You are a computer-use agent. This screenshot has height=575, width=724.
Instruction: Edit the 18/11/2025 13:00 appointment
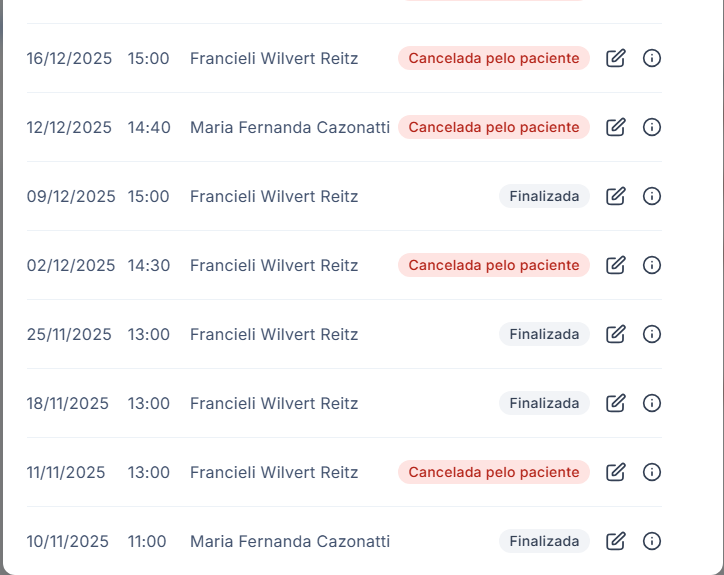pyautogui.click(x=616, y=403)
